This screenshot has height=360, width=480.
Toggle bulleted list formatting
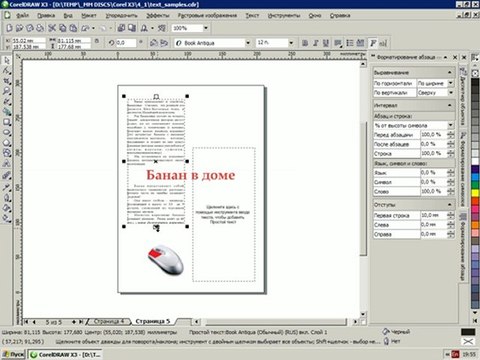(350, 43)
